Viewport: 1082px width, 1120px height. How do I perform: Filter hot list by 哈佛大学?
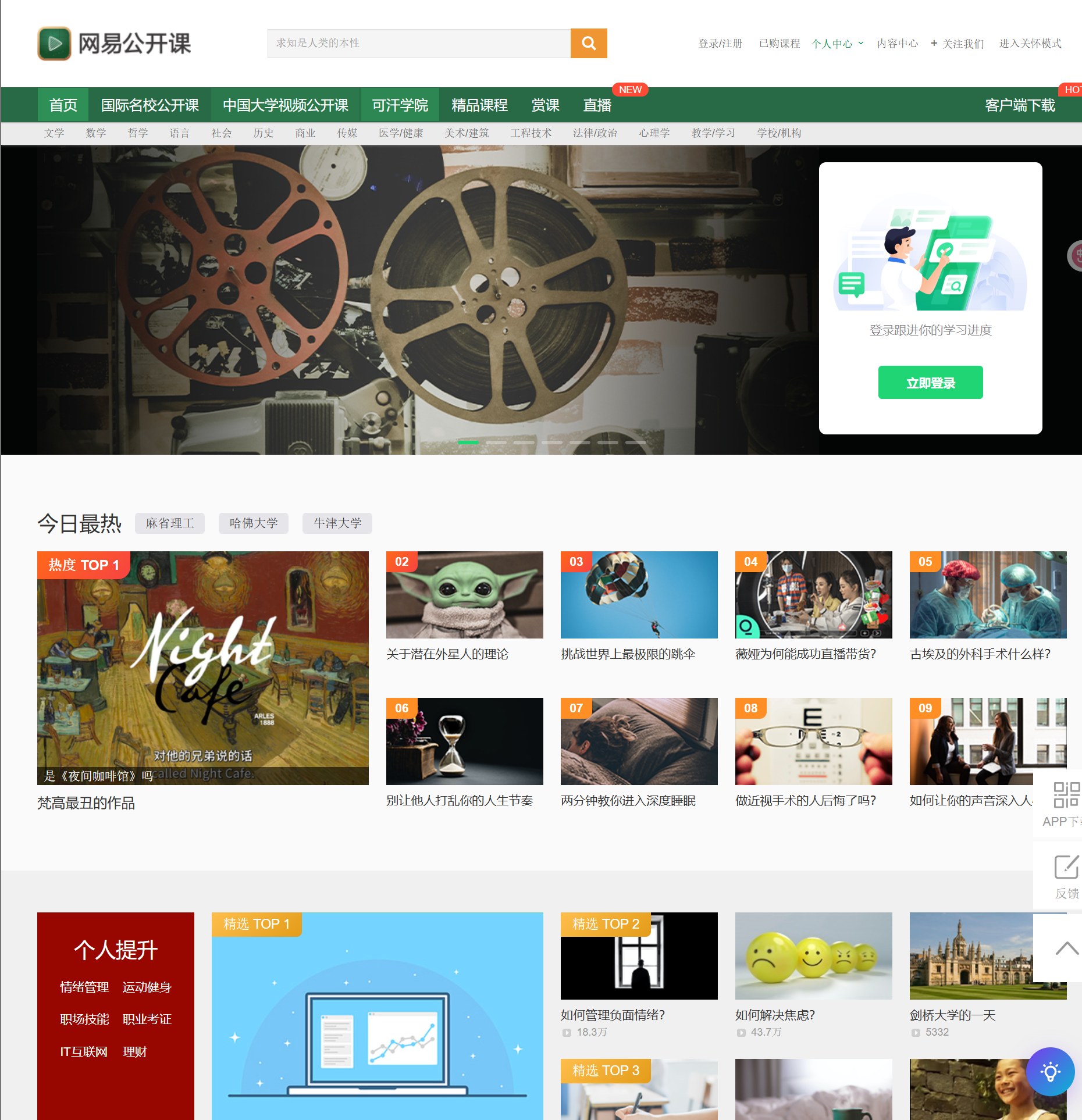[254, 523]
